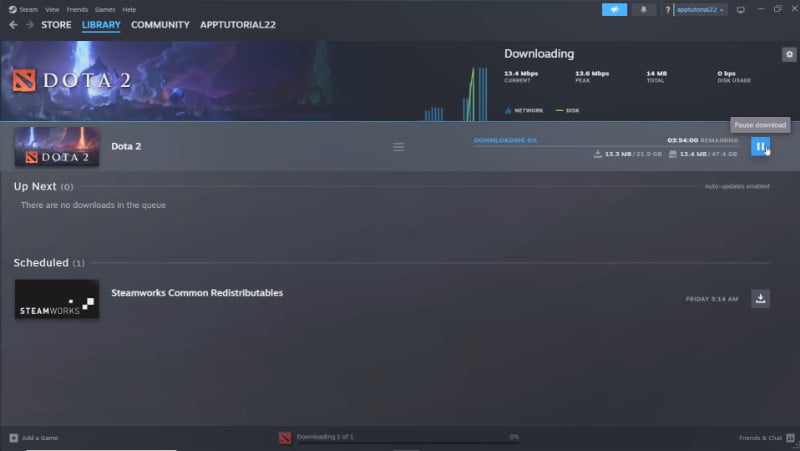
Task: Click the 'FRIDAY 5:14 AM' schedule time
Action: coord(712,299)
